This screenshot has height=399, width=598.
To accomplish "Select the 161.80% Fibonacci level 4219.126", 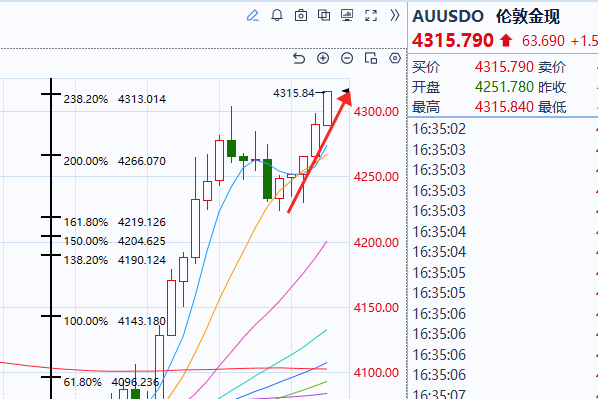I will [115, 222].
